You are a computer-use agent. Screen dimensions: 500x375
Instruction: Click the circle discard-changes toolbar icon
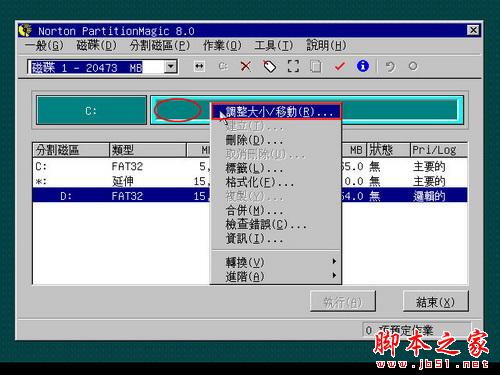click(x=413, y=66)
